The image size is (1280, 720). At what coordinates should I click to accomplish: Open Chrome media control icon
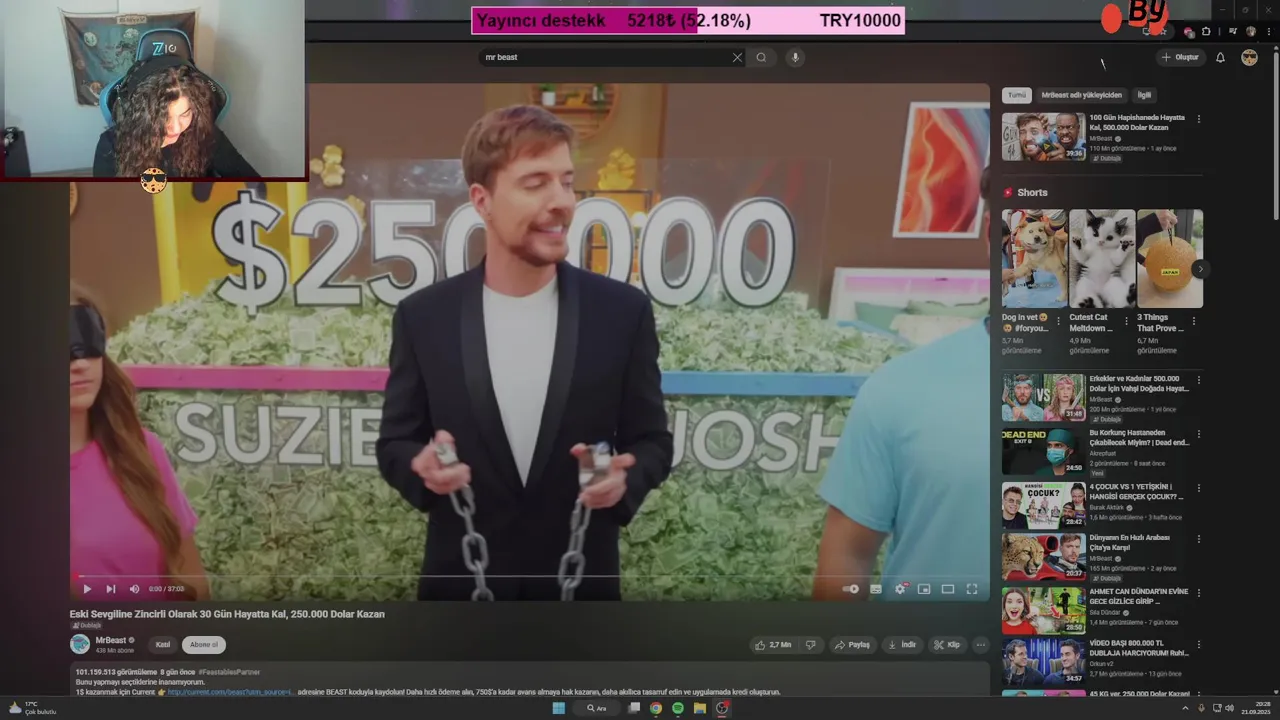click(1232, 32)
